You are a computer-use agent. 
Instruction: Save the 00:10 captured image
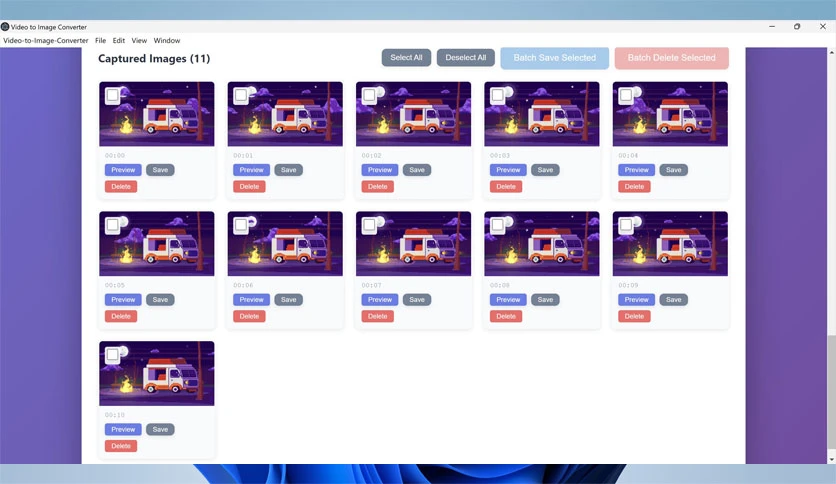point(160,429)
